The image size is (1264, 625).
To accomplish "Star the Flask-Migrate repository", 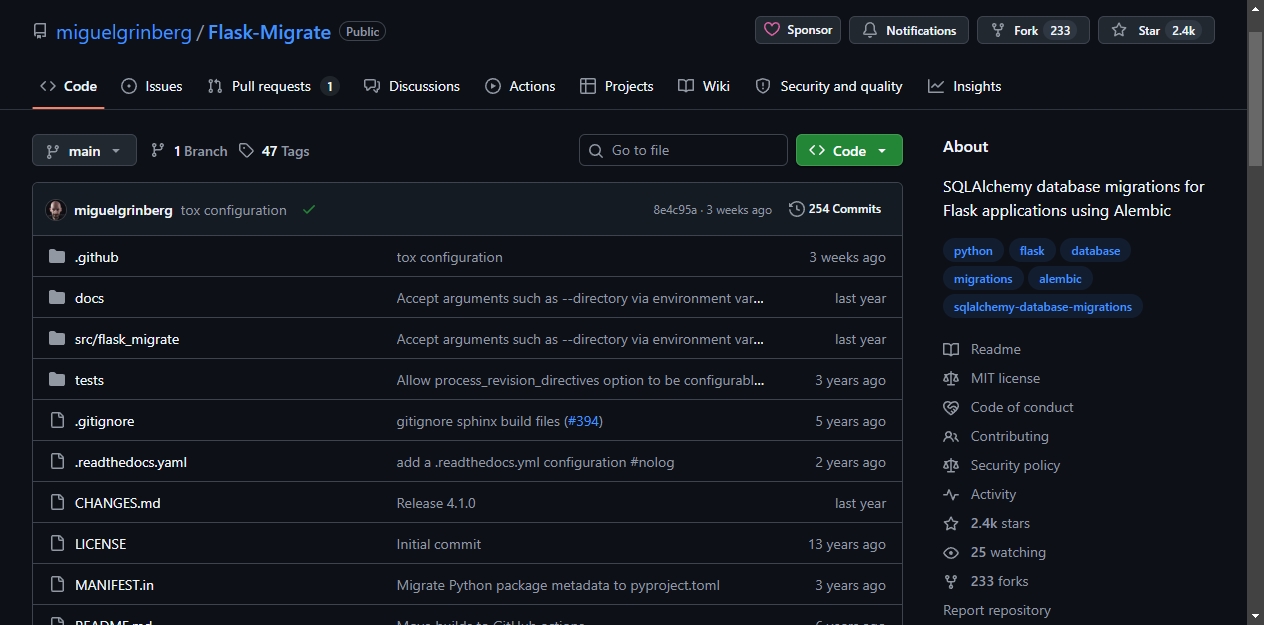I will [x=1156, y=30].
